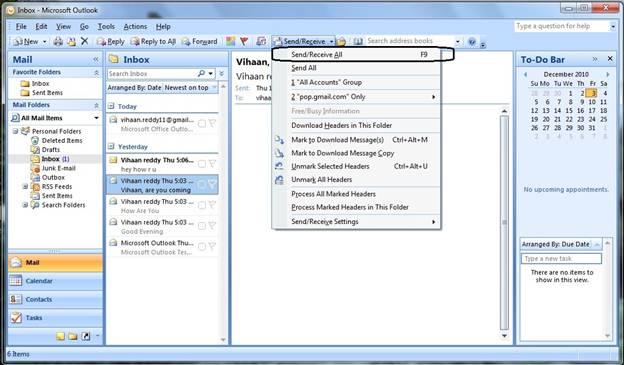Viewport: 624px width, 365px height.
Task: Open the Actions menu
Action: coord(135,26)
